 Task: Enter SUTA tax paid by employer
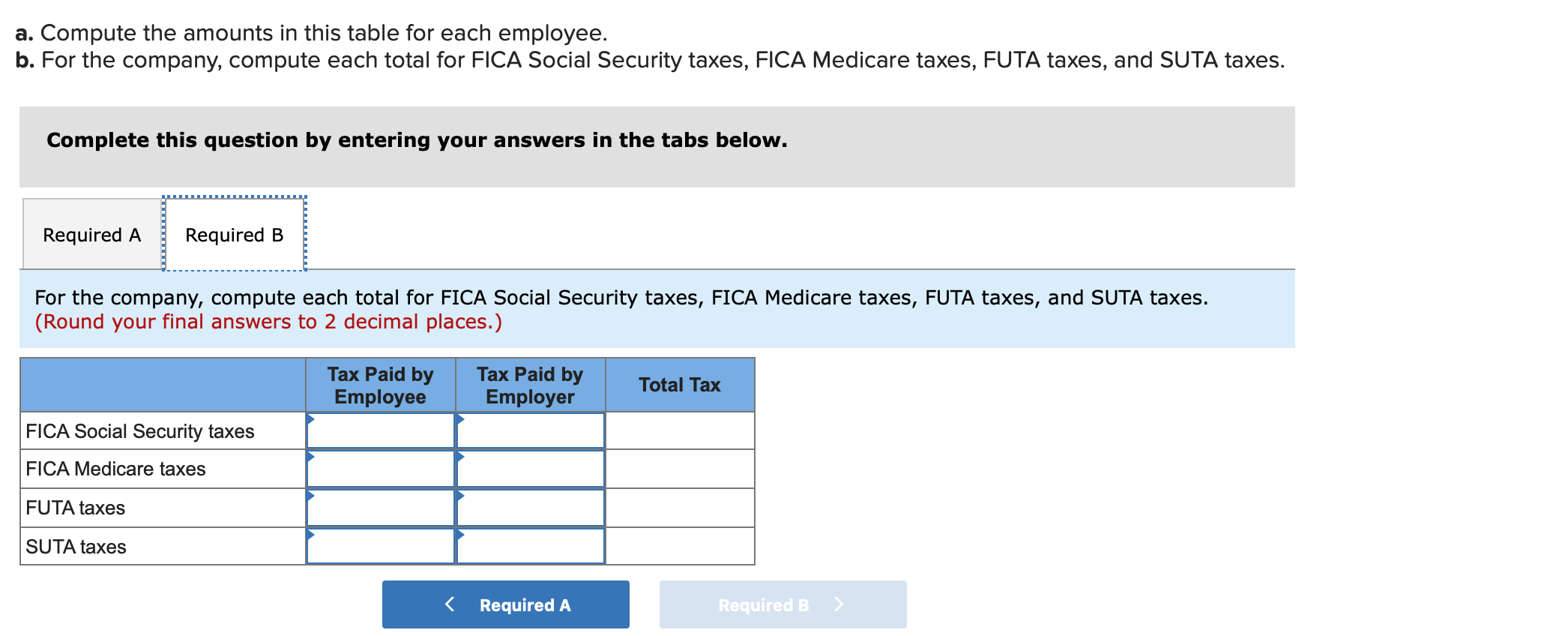click(x=531, y=547)
